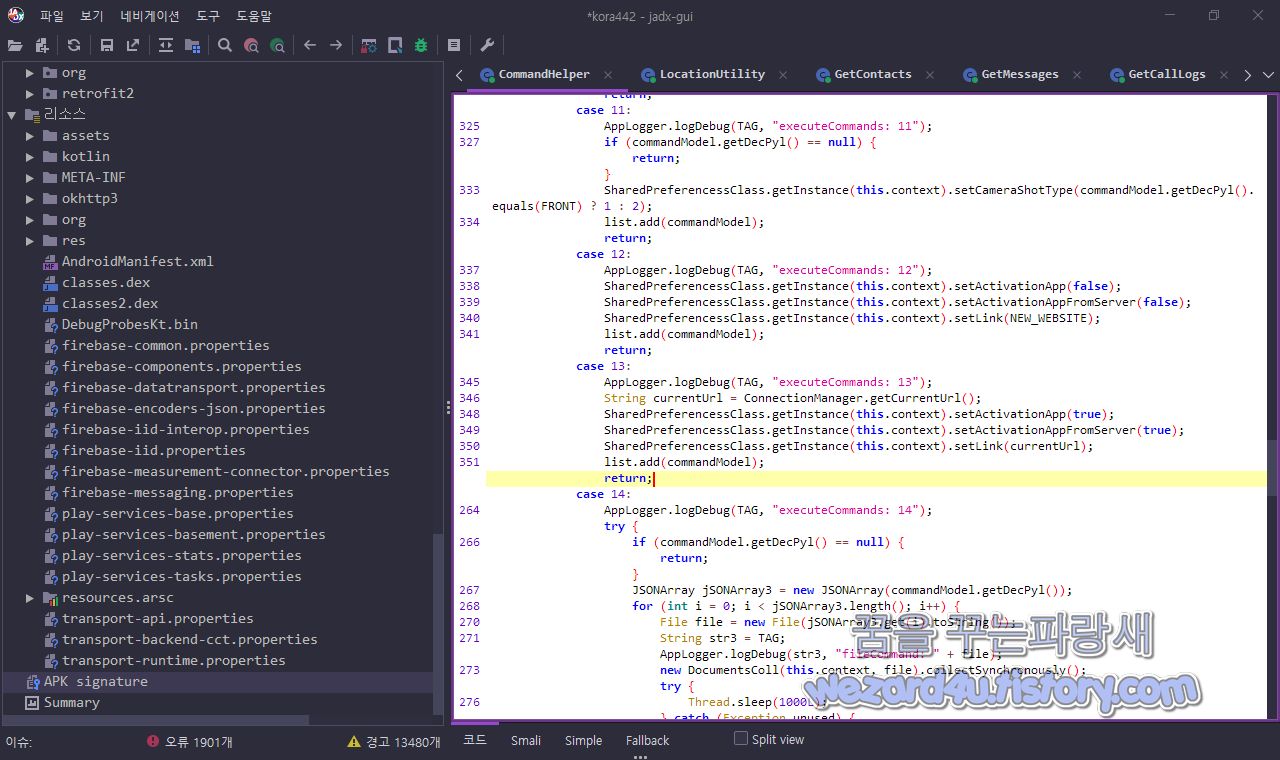Click the sync with editor icon

point(166,45)
